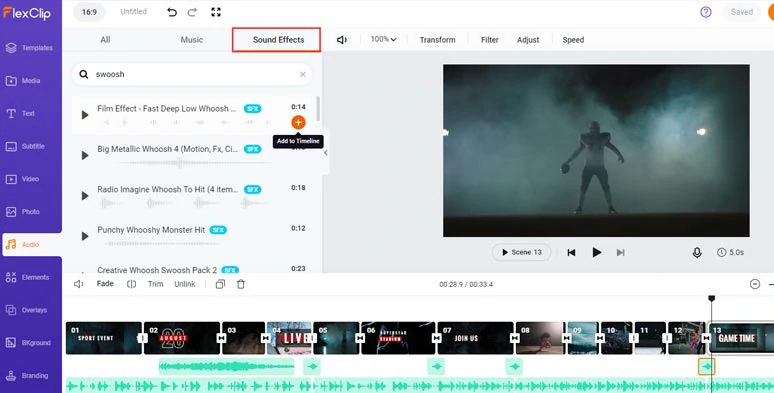
Task: Toggle volume icon beside 100% zoom
Action: 342,39
